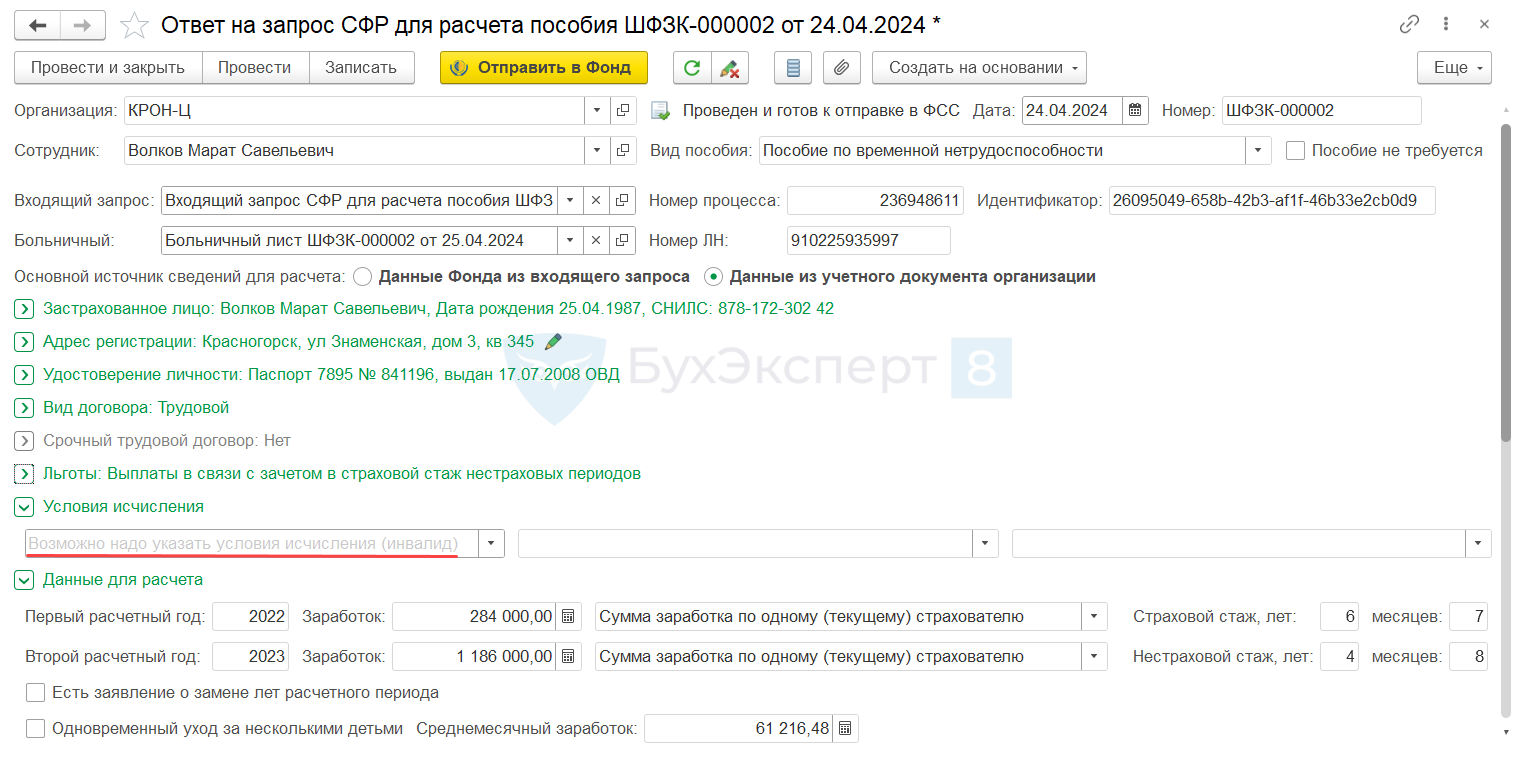The width and height of the screenshot is (1514, 760).
Task: Click the vertical scrollbar thumb
Action: click(1506, 282)
